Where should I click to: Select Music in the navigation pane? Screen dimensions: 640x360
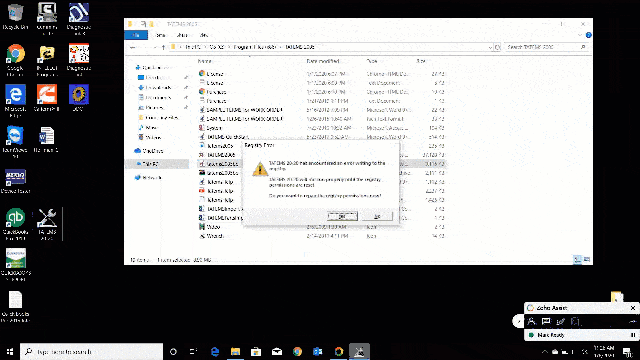[149, 128]
